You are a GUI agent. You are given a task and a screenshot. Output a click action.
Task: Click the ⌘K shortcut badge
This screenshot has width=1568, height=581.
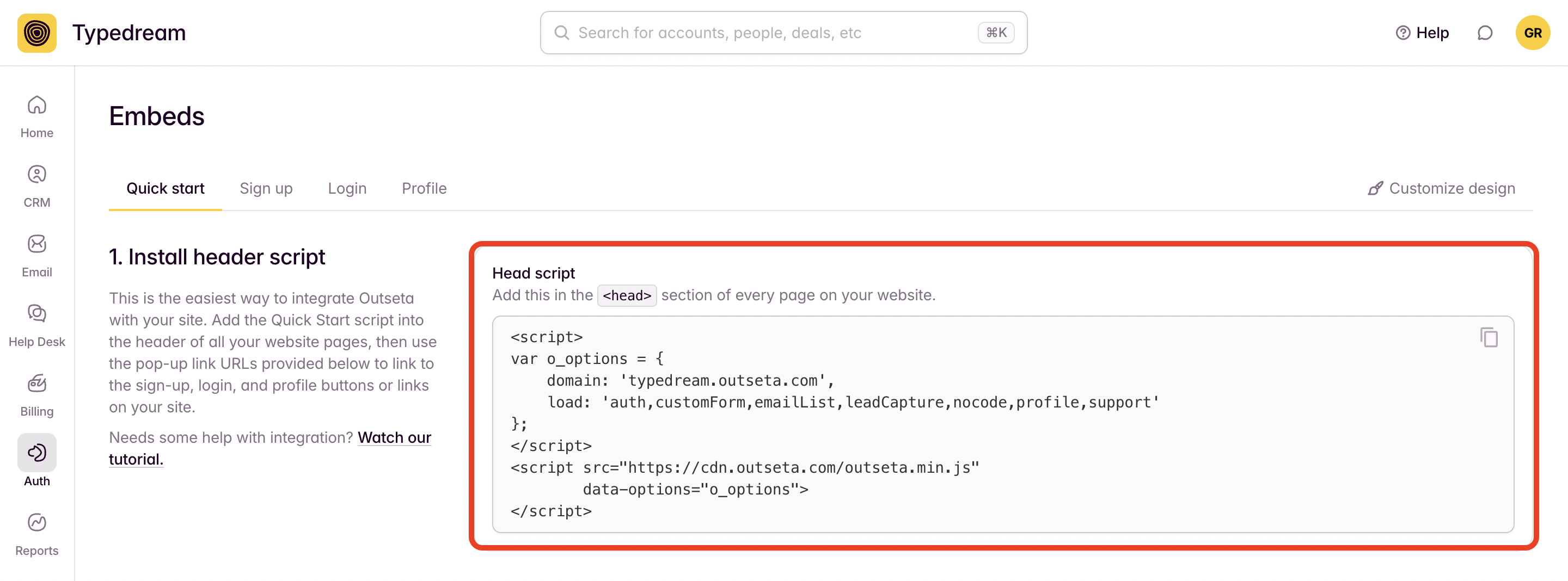tap(996, 33)
